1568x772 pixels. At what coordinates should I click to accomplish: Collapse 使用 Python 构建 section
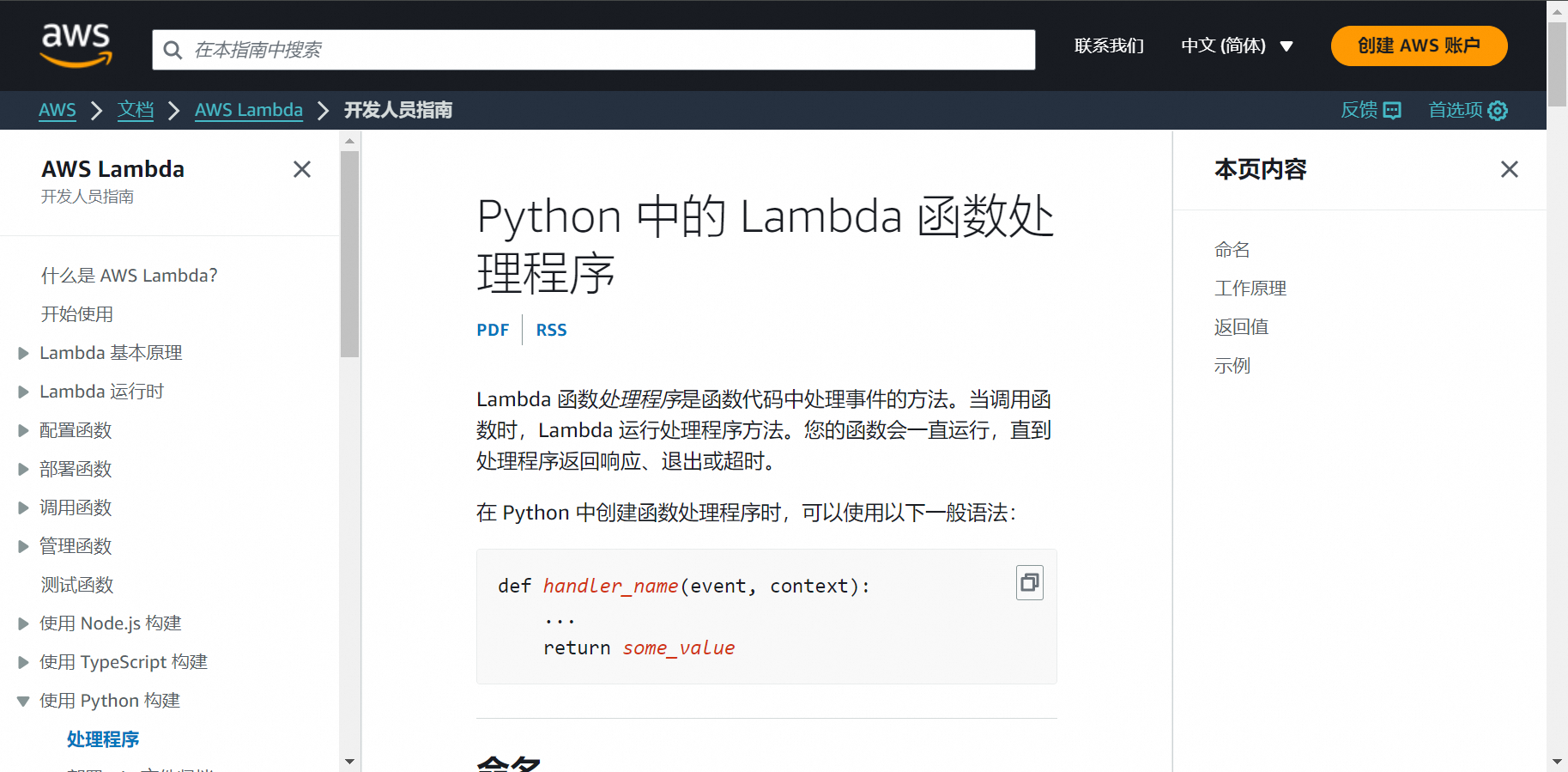[x=23, y=701]
